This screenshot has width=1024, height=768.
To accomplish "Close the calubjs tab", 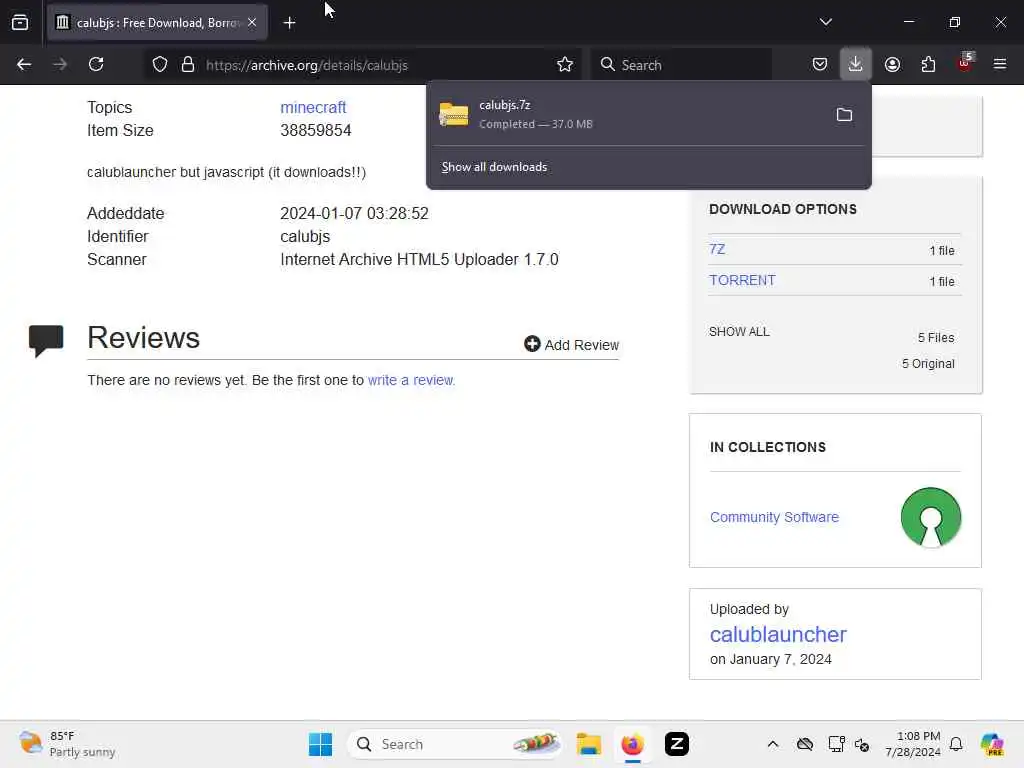I will click(x=252, y=22).
